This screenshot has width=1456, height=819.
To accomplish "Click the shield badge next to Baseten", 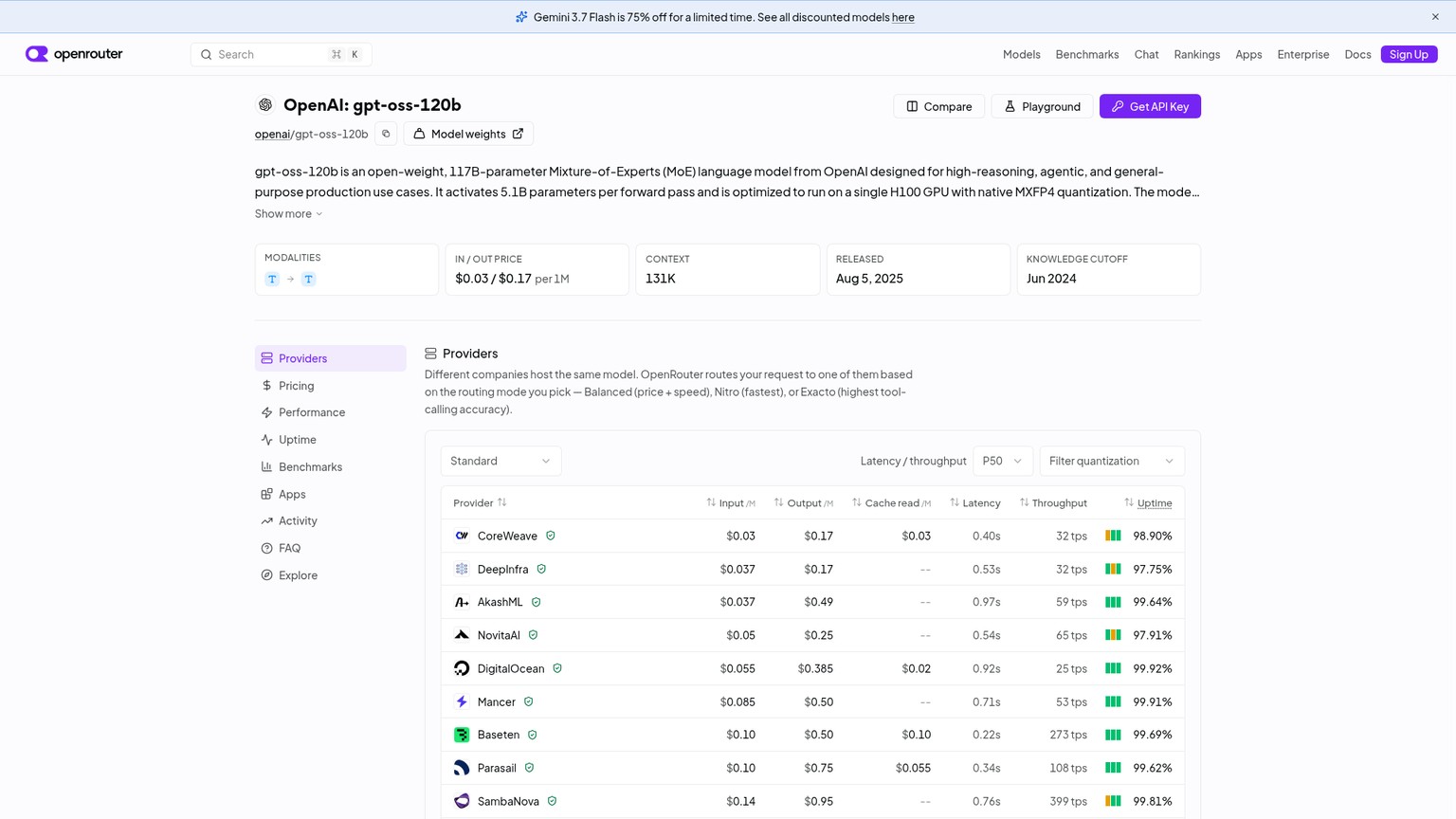I will [x=533, y=735].
